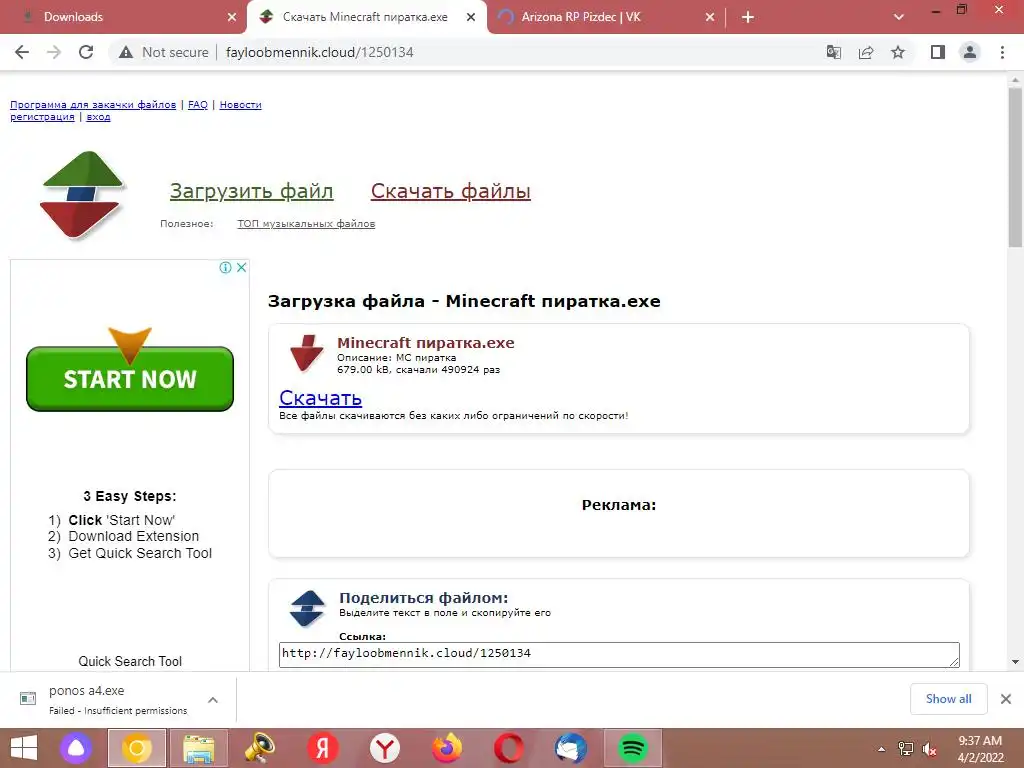Click the network tray icon
Screen dimensions: 1024x768
point(905,749)
